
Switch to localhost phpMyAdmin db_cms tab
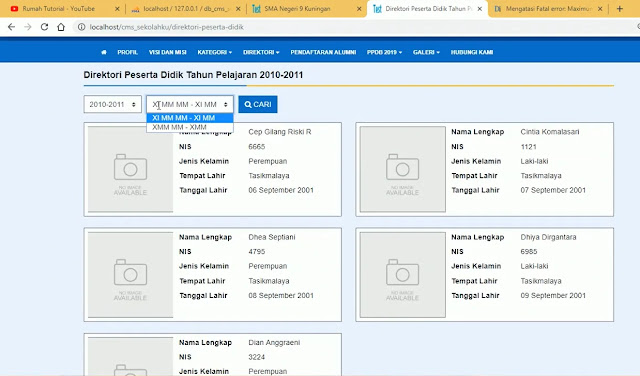point(186,9)
